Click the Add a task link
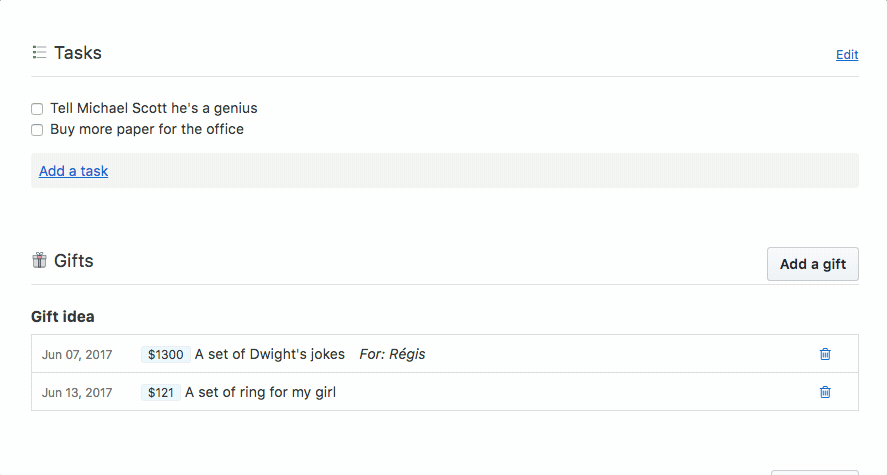887x475 pixels. 74,171
